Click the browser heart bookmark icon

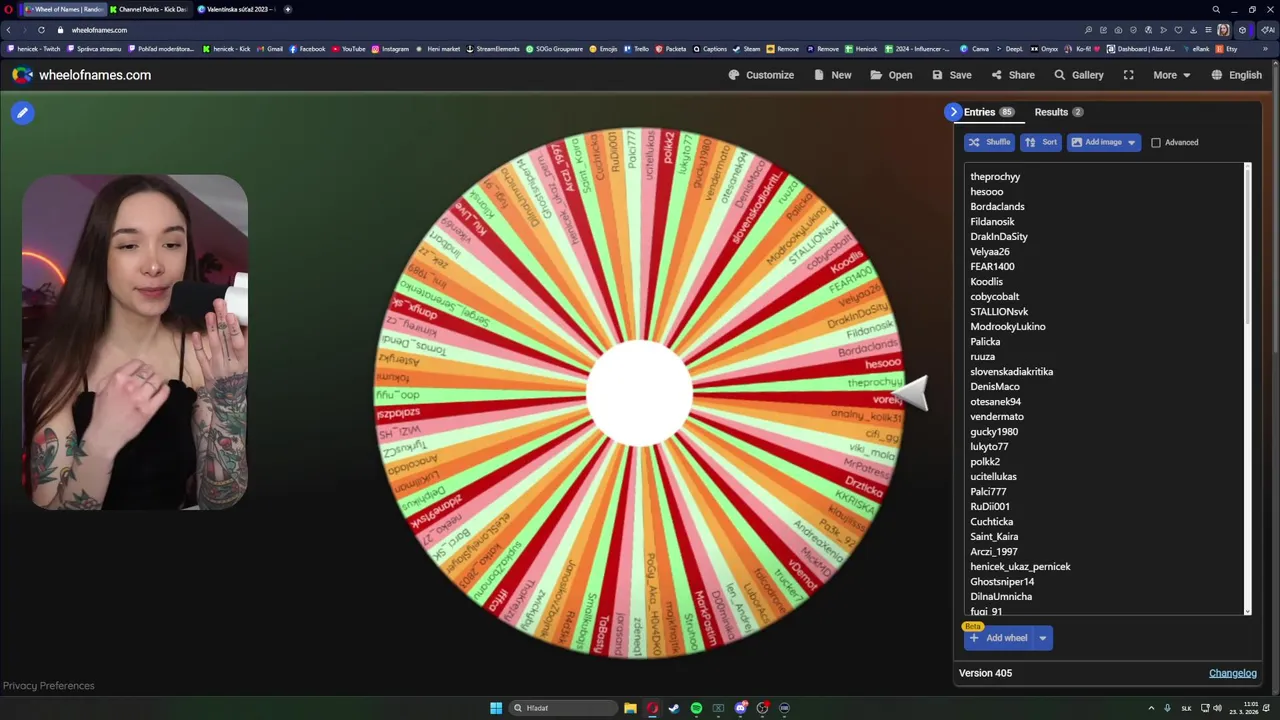click(1179, 30)
